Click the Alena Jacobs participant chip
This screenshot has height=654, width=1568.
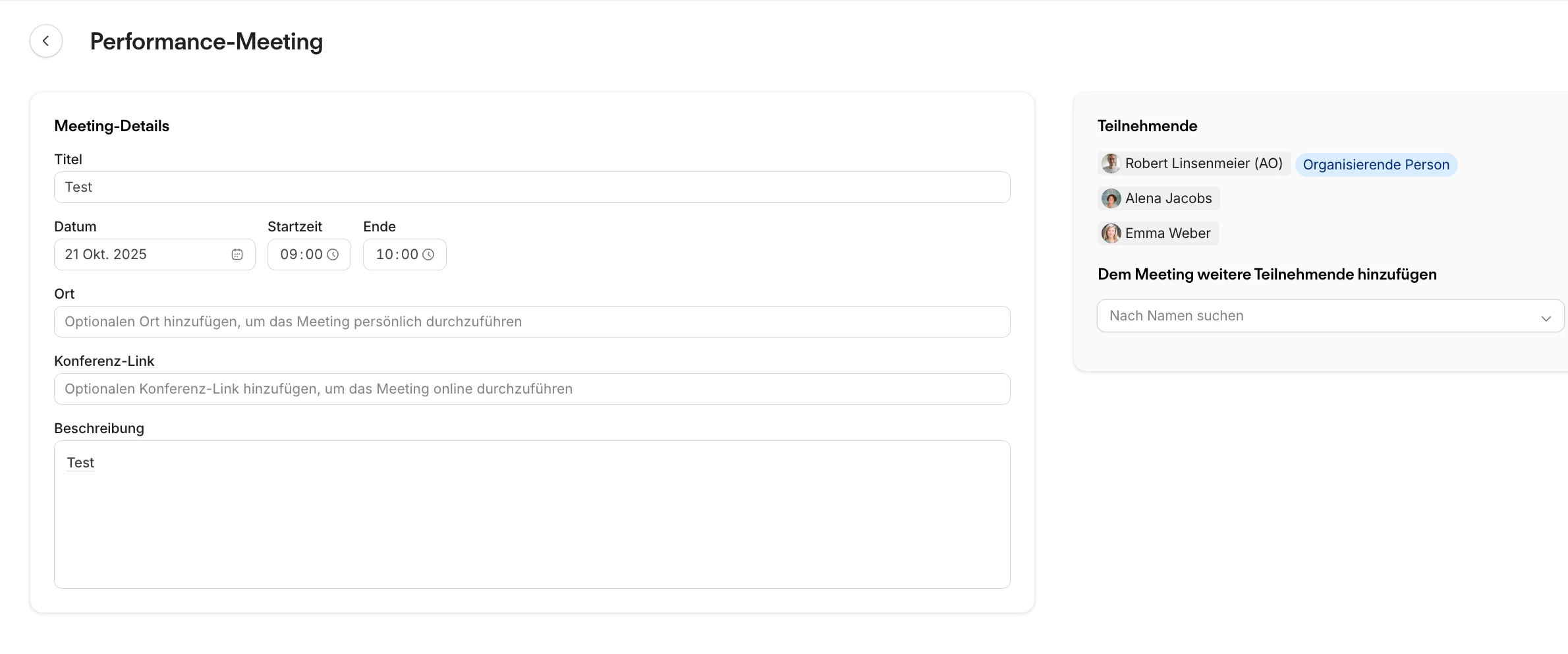coord(1168,198)
